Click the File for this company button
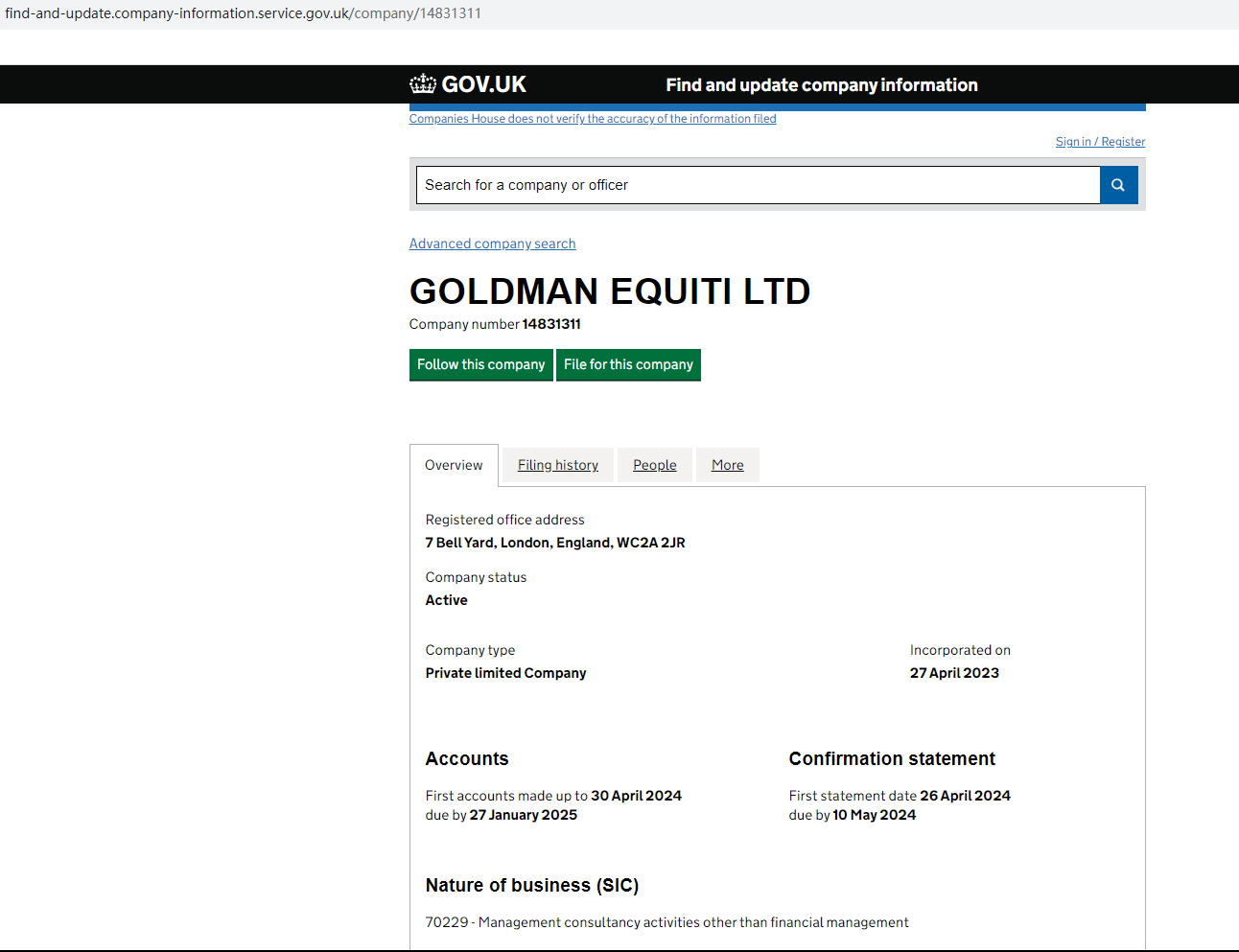The width and height of the screenshot is (1239, 952). 628,364
